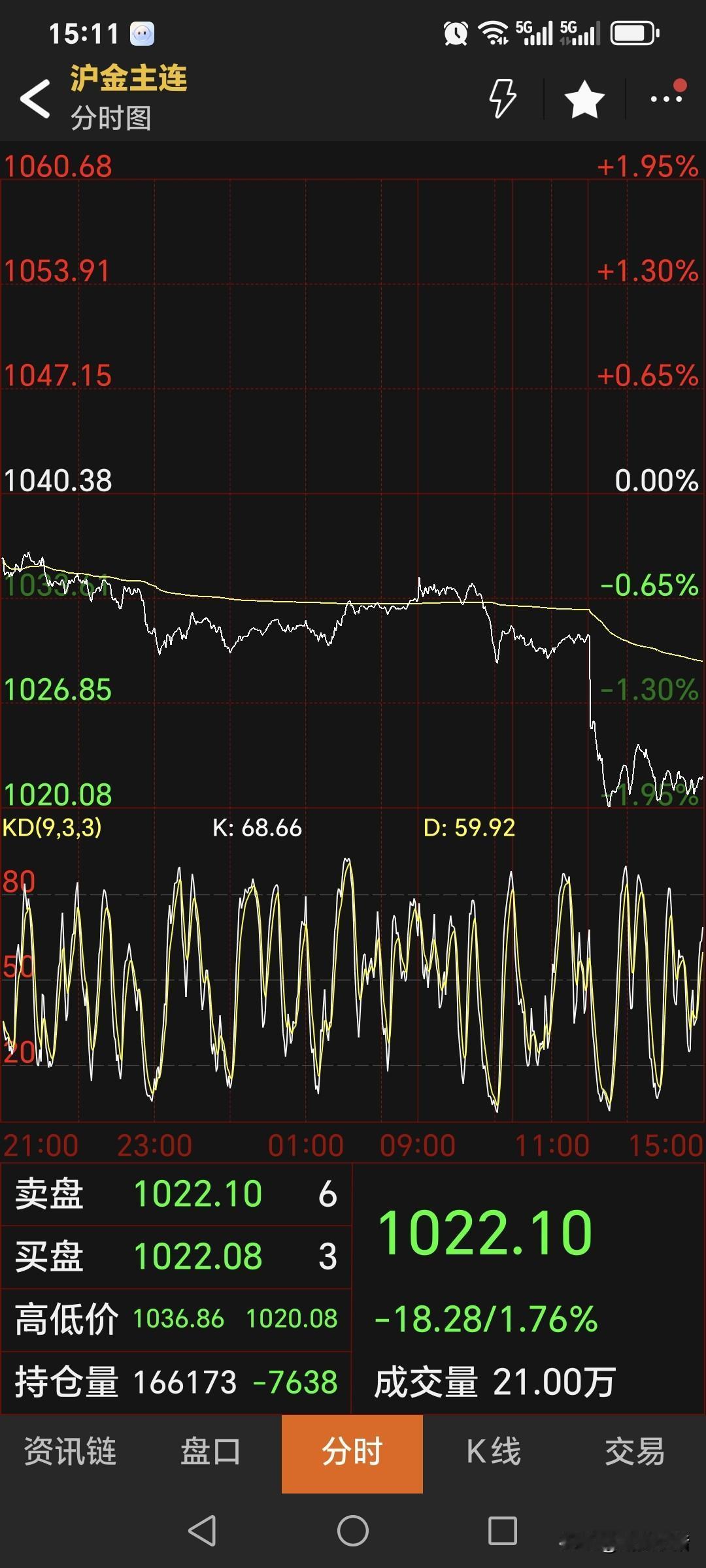Tap the -1.30% axis label
Screen dimensions: 706x1568
(x=649, y=689)
